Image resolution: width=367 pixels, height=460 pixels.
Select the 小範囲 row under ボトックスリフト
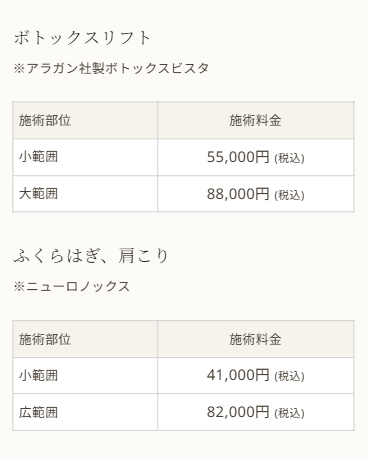(183, 157)
